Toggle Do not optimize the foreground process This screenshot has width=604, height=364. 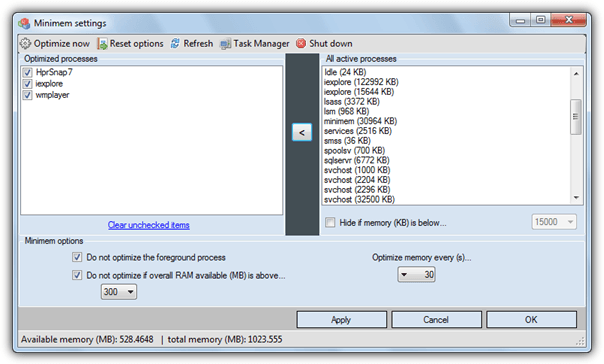[x=77, y=257]
